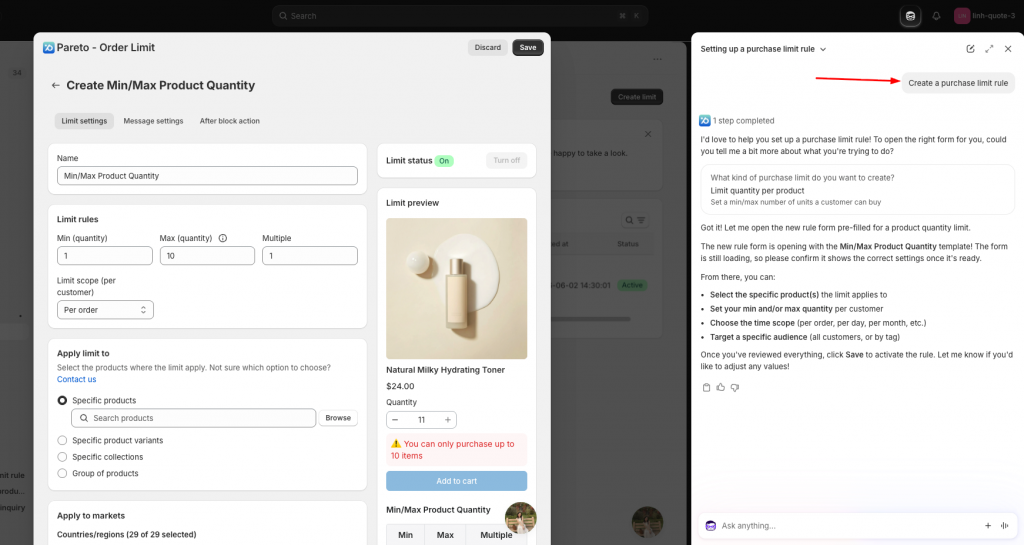Close the assistant side panel

tap(1008, 49)
